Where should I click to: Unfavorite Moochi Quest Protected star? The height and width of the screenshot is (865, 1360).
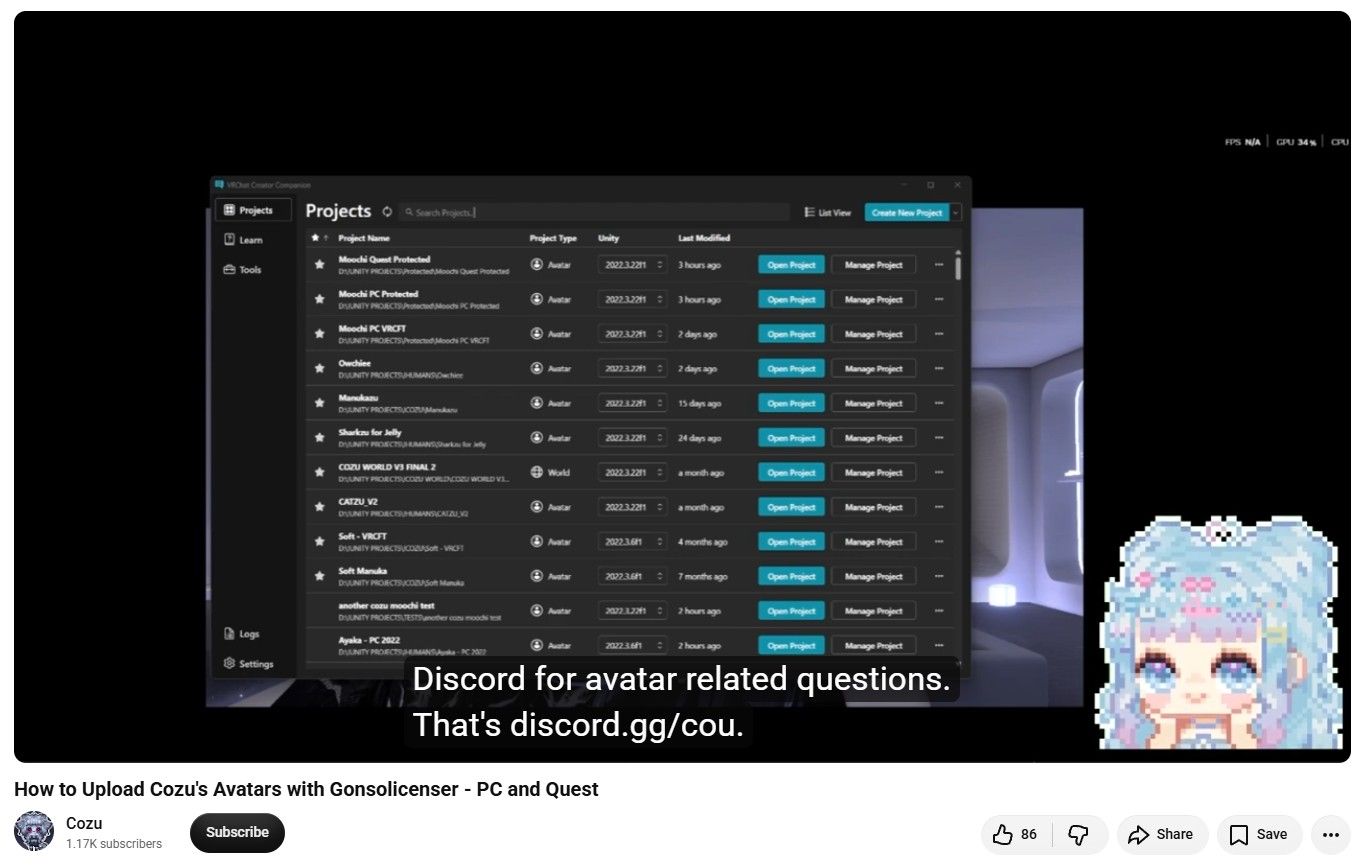(320, 265)
